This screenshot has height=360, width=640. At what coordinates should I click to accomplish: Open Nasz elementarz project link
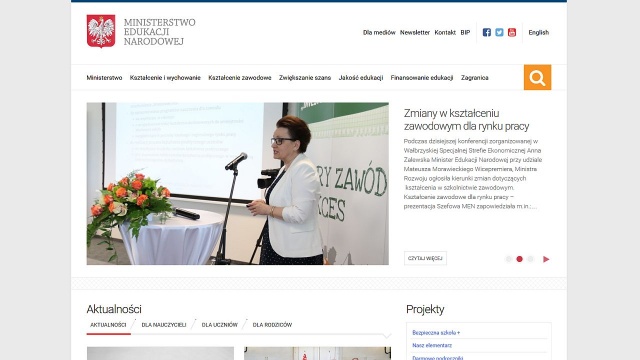coord(432,345)
